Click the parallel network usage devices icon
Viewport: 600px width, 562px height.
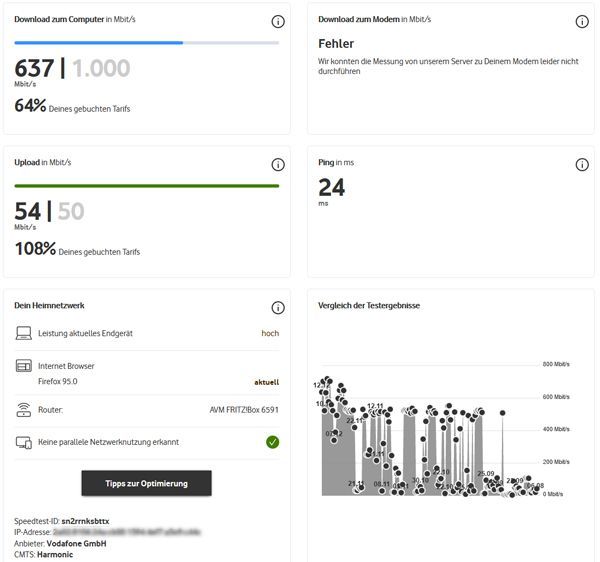[x=24, y=442]
